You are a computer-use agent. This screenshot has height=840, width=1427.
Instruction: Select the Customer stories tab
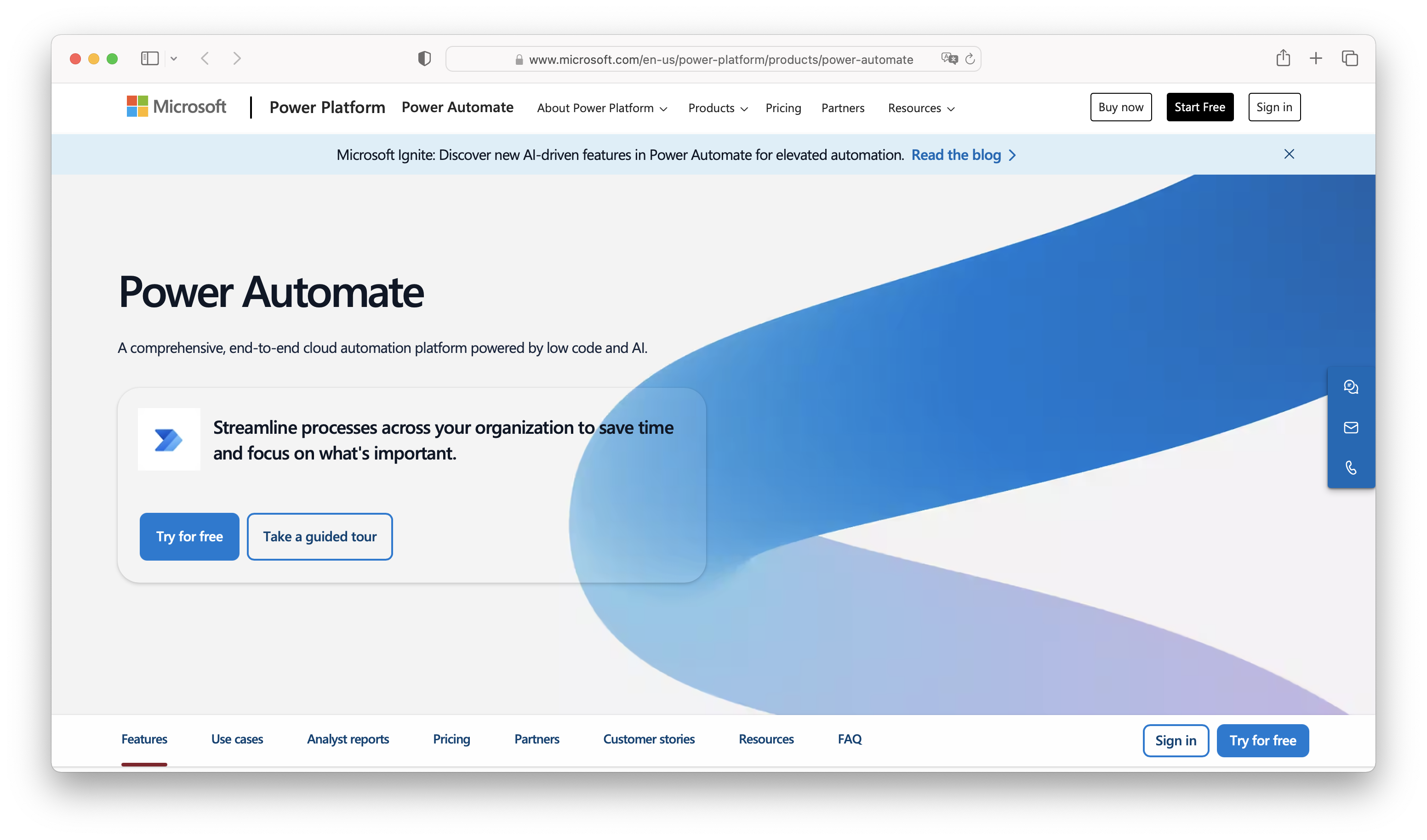coord(648,739)
